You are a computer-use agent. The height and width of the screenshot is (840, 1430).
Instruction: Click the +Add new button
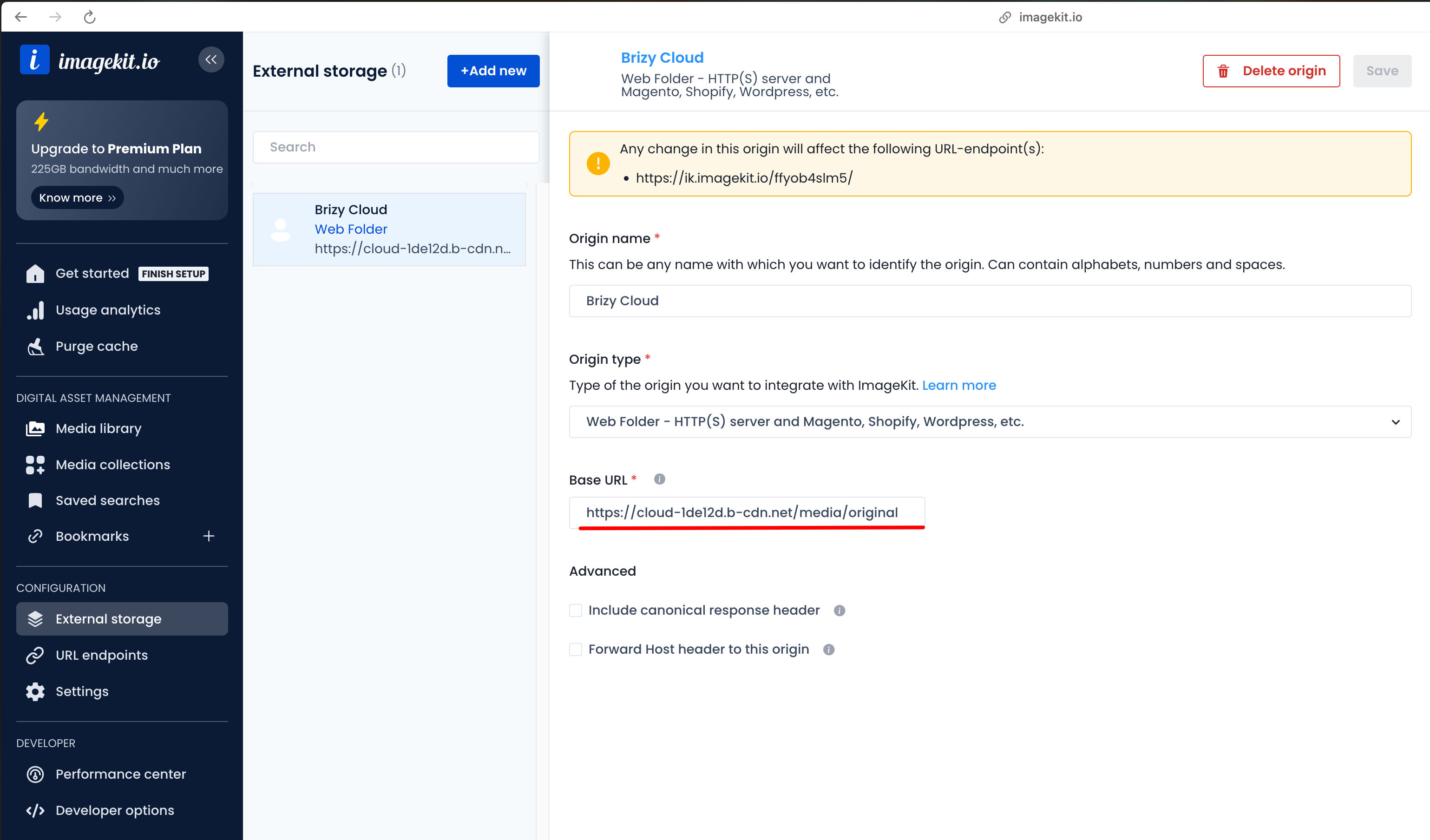coord(493,71)
